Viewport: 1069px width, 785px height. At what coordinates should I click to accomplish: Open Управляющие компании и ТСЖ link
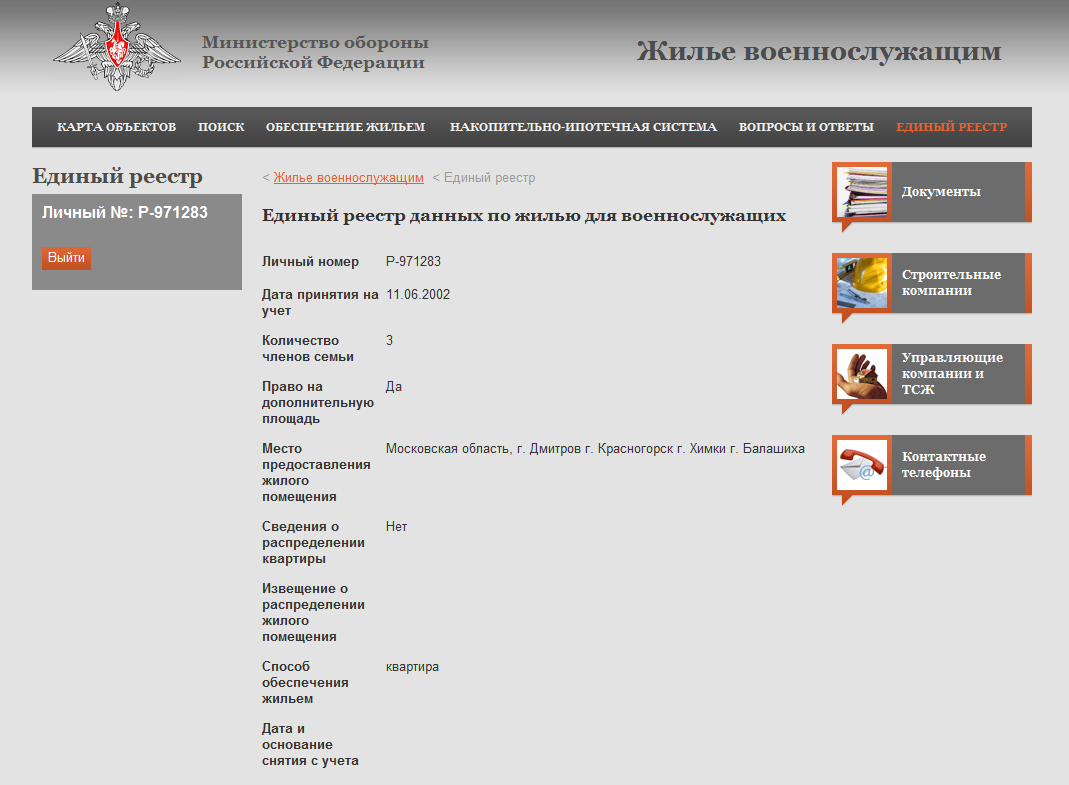(951, 373)
